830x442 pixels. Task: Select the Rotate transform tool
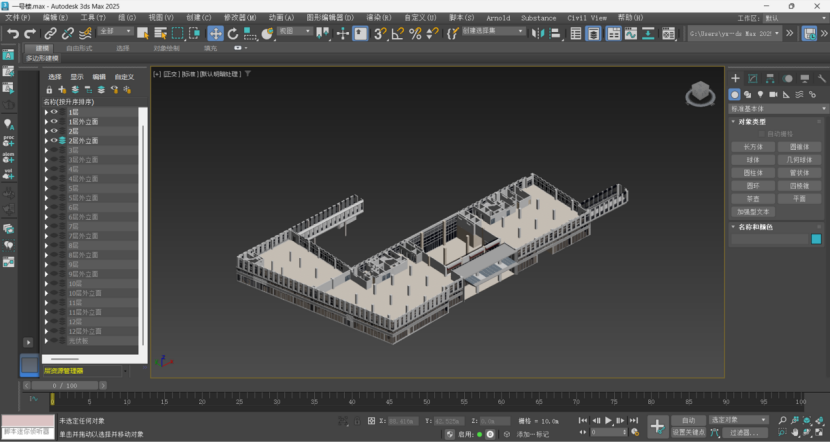point(233,33)
